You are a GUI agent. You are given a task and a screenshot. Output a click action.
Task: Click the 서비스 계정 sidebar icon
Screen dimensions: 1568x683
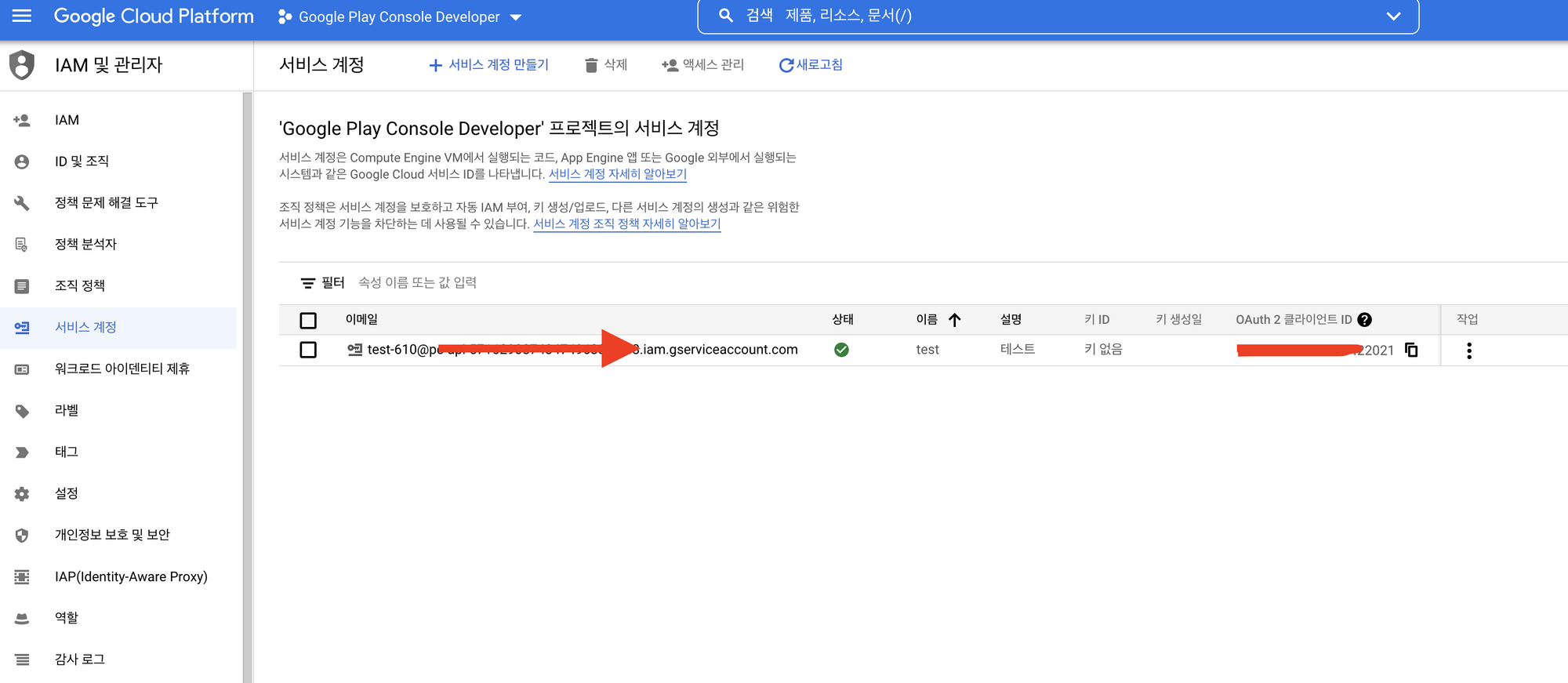click(x=22, y=328)
